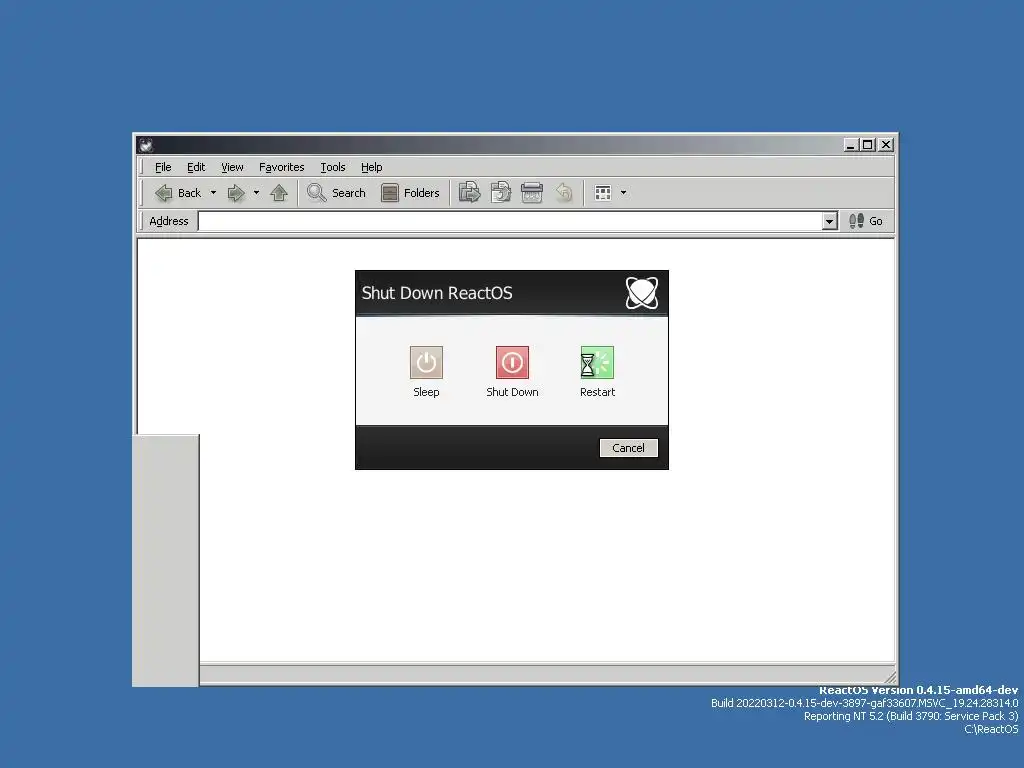The image size is (1024, 768).
Task: Click the Sleep power icon
Action: pyautogui.click(x=426, y=362)
